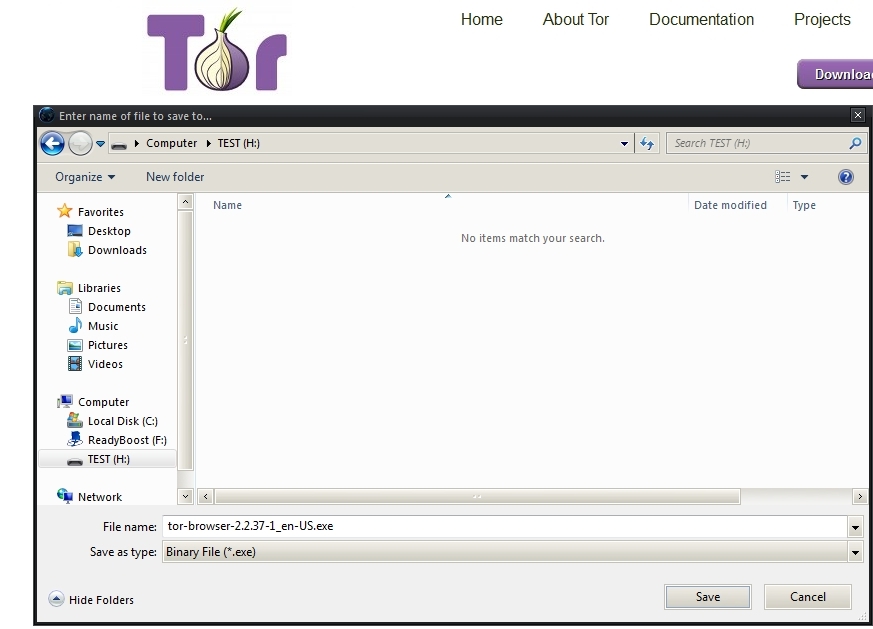Click the Libraries folder icon
The width and height of the screenshot is (873, 629).
(x=65, y=287)
